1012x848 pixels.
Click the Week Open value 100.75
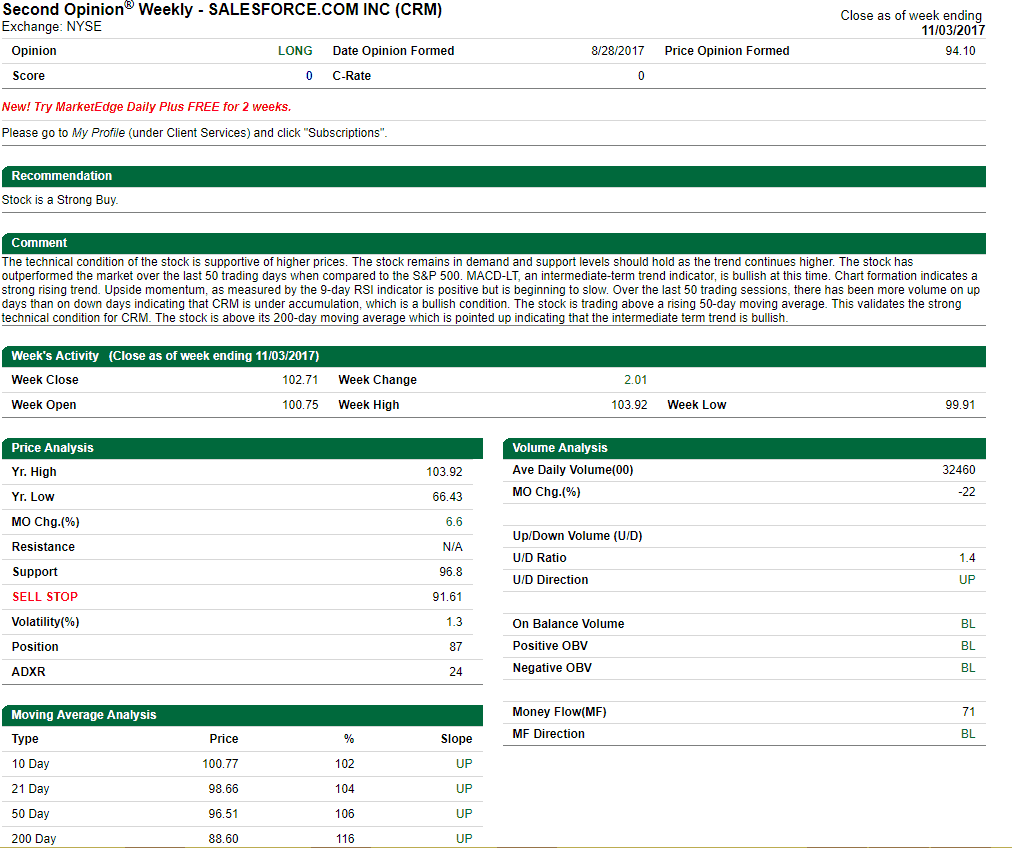[x=299, y=405]
